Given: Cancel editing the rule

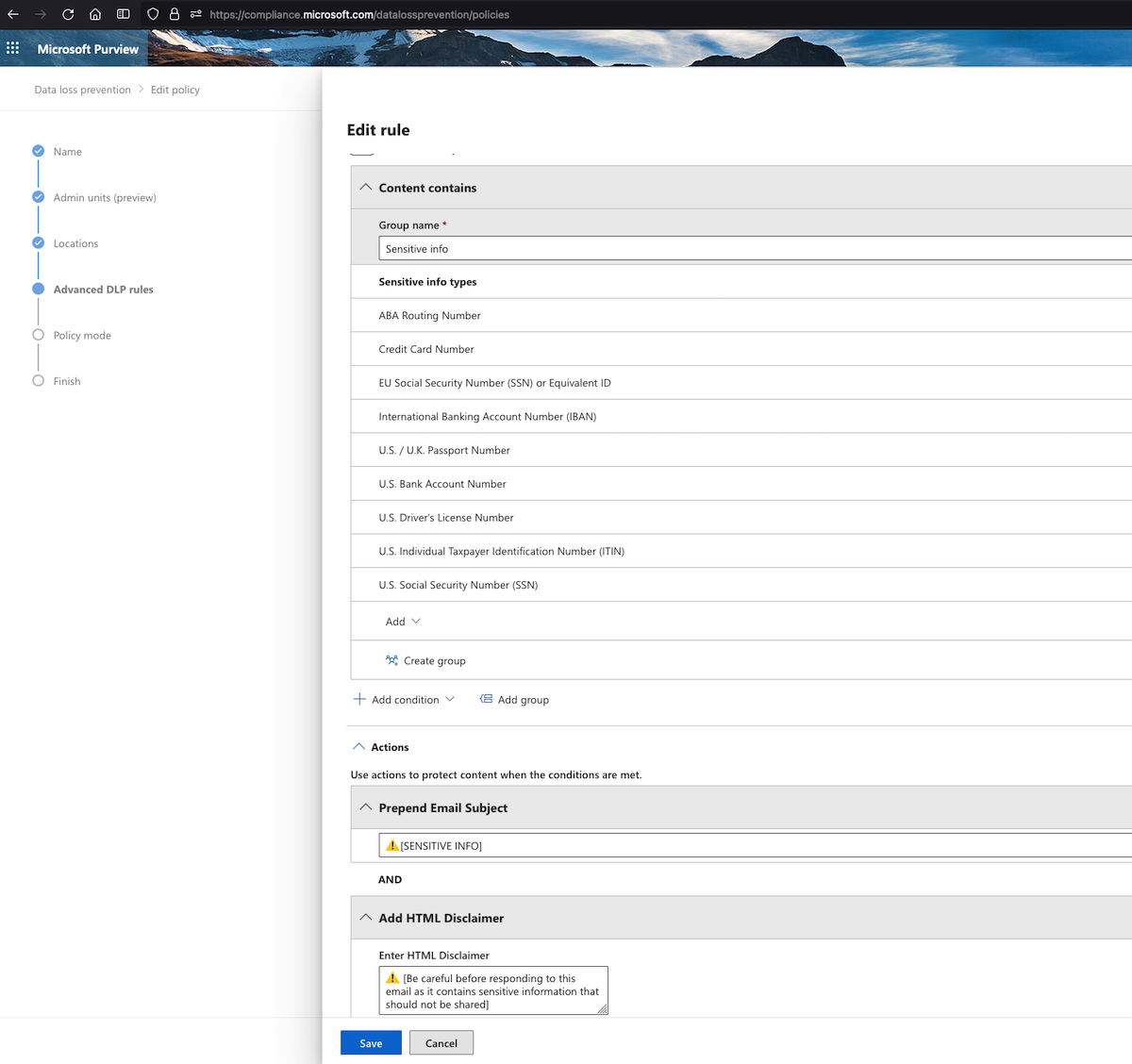Looking at the screenshot, I should coord(441,1042).
